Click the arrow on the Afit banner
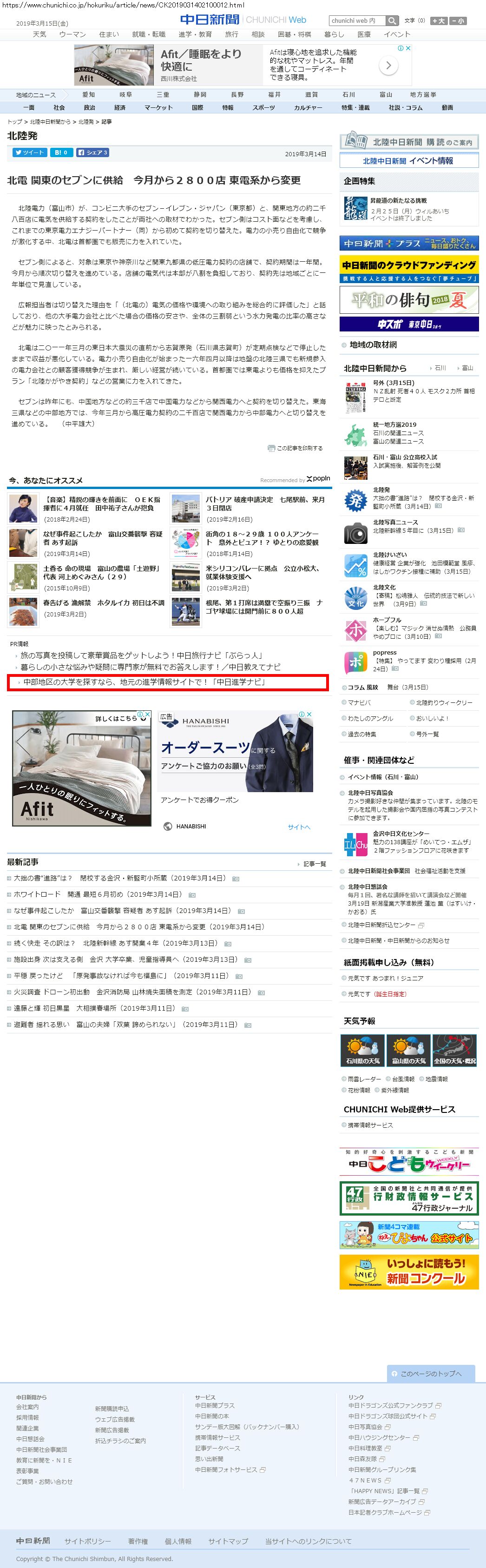 tap(388, 65)
